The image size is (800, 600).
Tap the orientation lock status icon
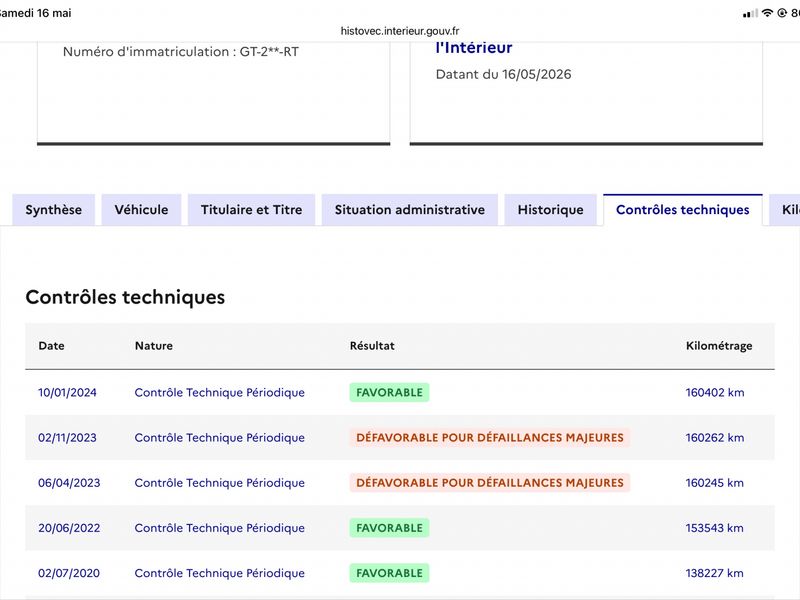pyautogui.click(x=782, y=13)
